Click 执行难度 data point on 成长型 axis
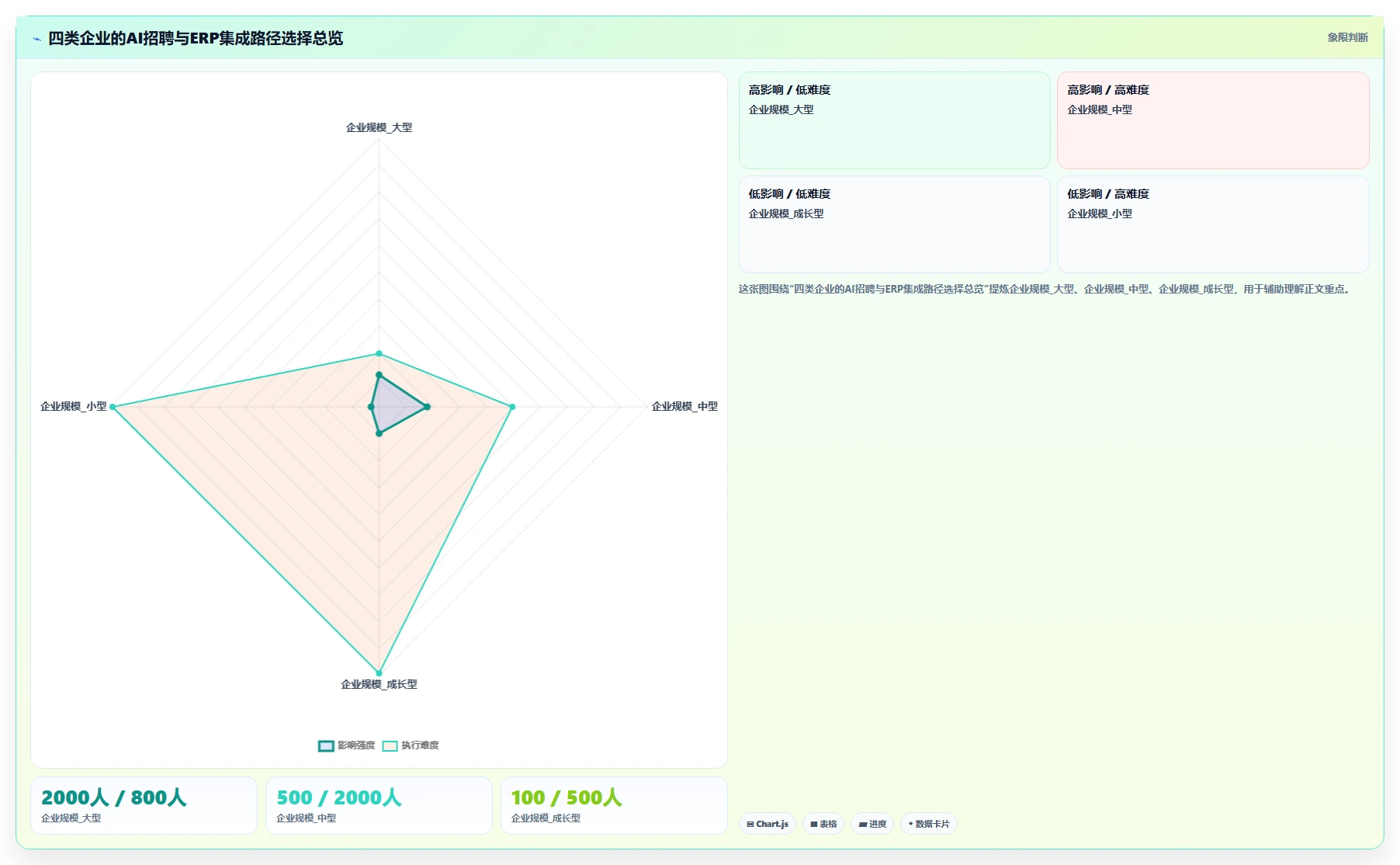 click(379, 673)
